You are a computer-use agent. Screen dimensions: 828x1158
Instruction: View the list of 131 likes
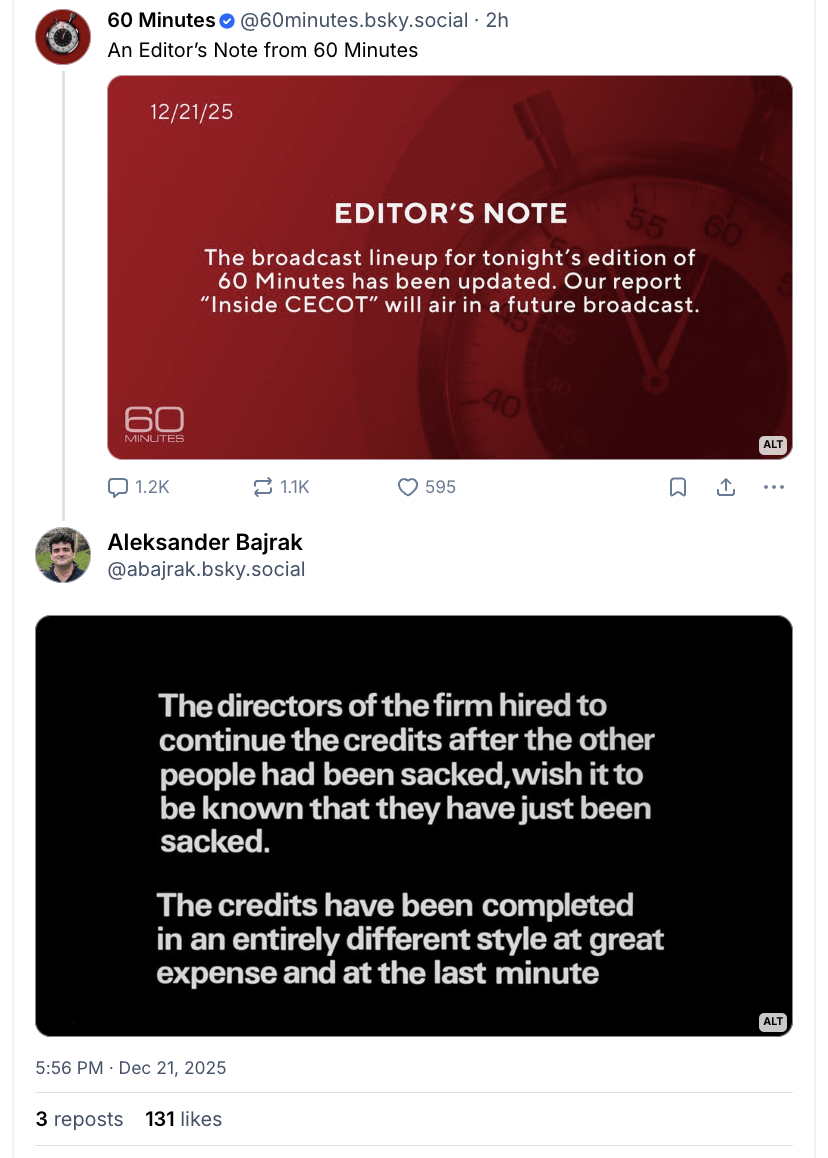tap(183, 1119)
